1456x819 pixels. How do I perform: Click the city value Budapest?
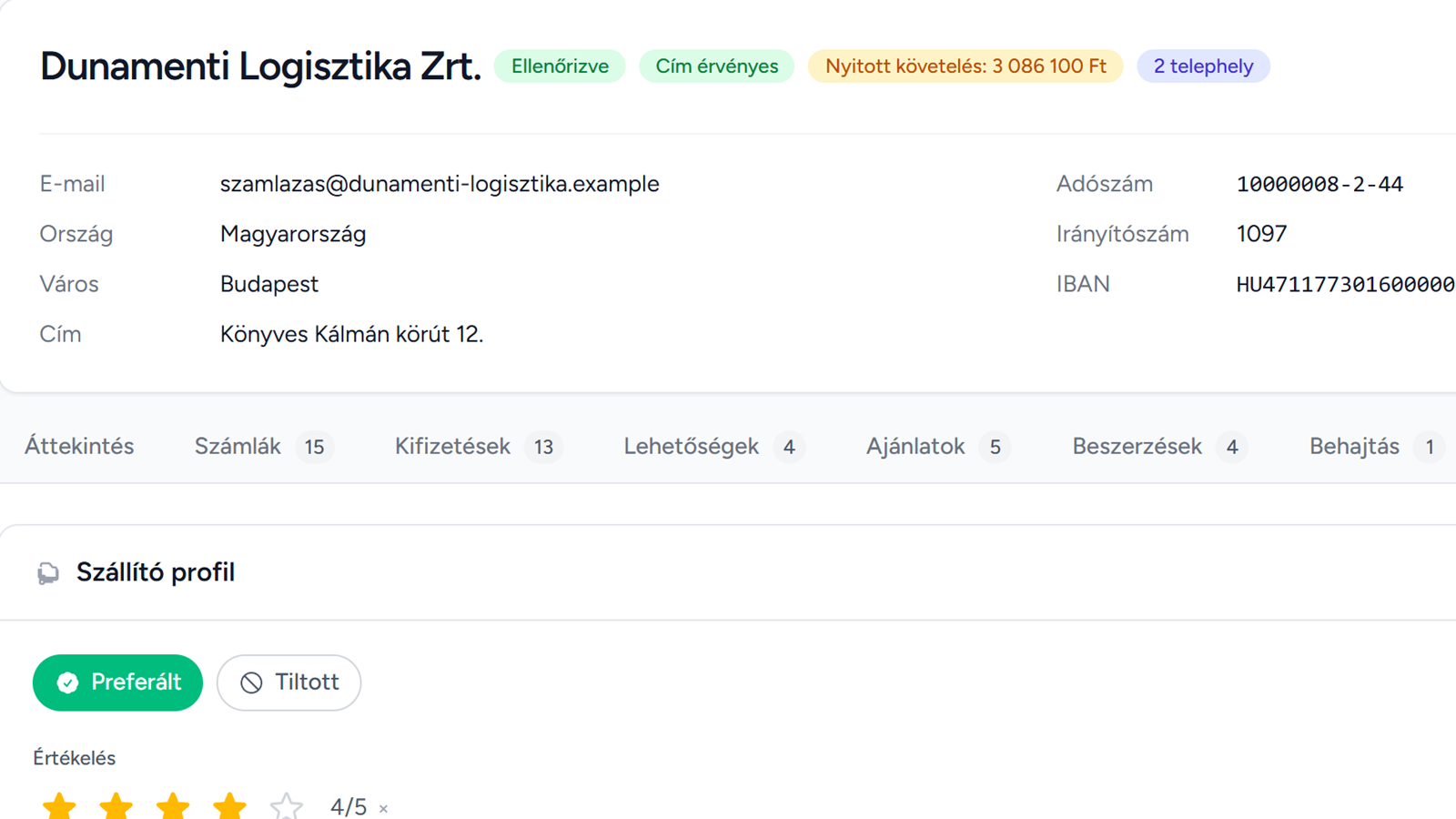(x=269, y=284)
